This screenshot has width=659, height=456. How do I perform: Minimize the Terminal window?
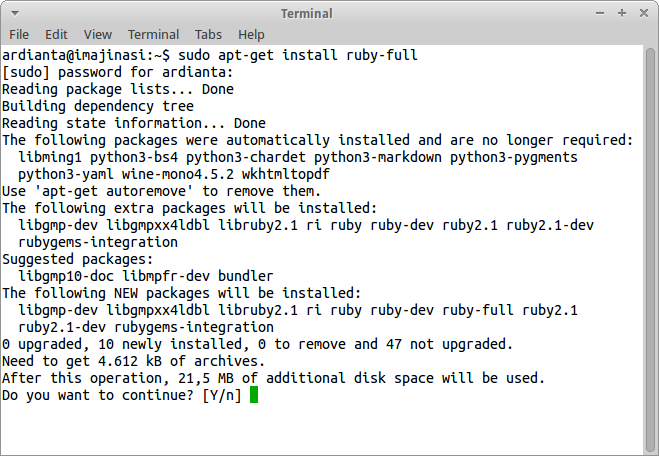(600, 13)
